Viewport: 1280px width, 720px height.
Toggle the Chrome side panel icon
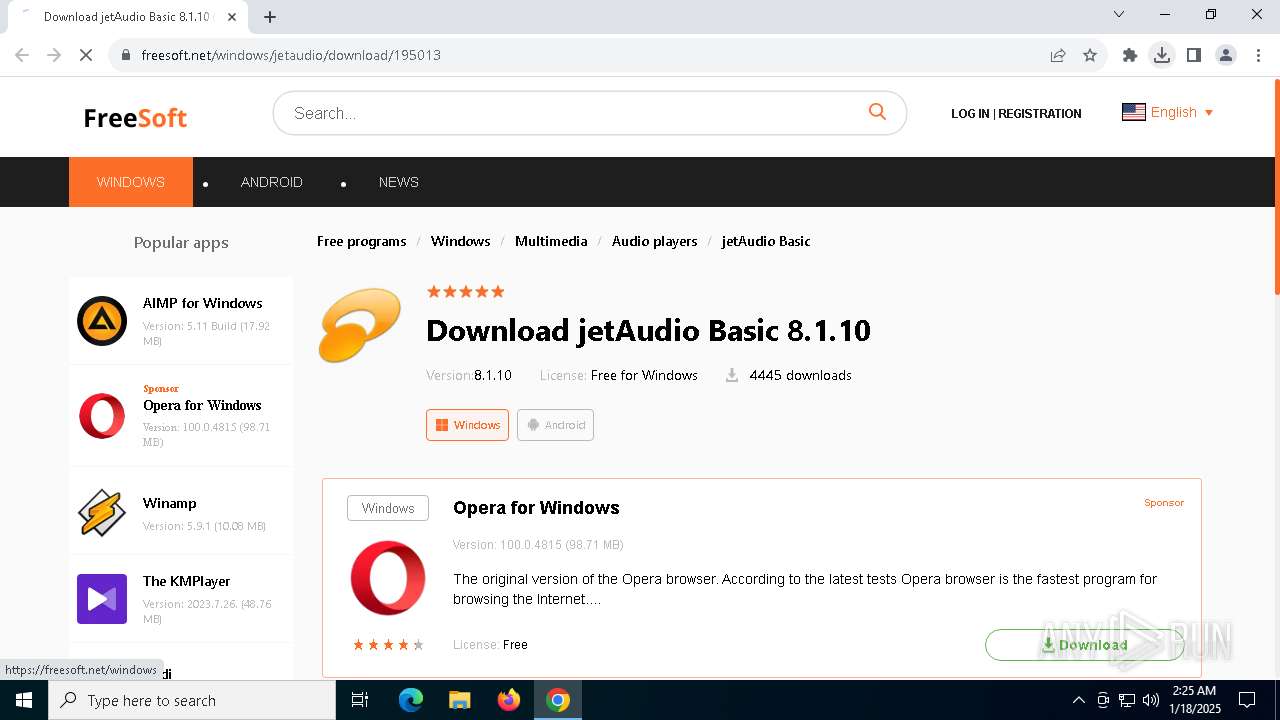click(1194, 55)
